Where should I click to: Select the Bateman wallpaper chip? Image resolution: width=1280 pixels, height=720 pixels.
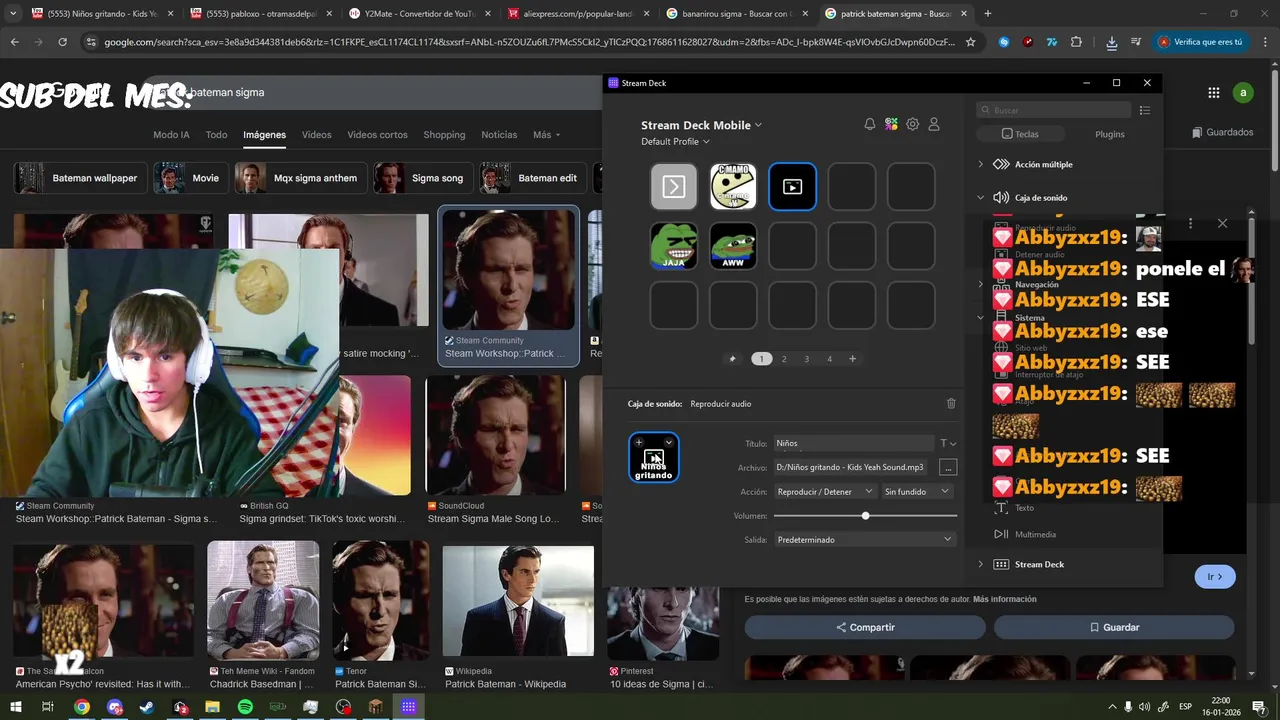pos(81,178)
